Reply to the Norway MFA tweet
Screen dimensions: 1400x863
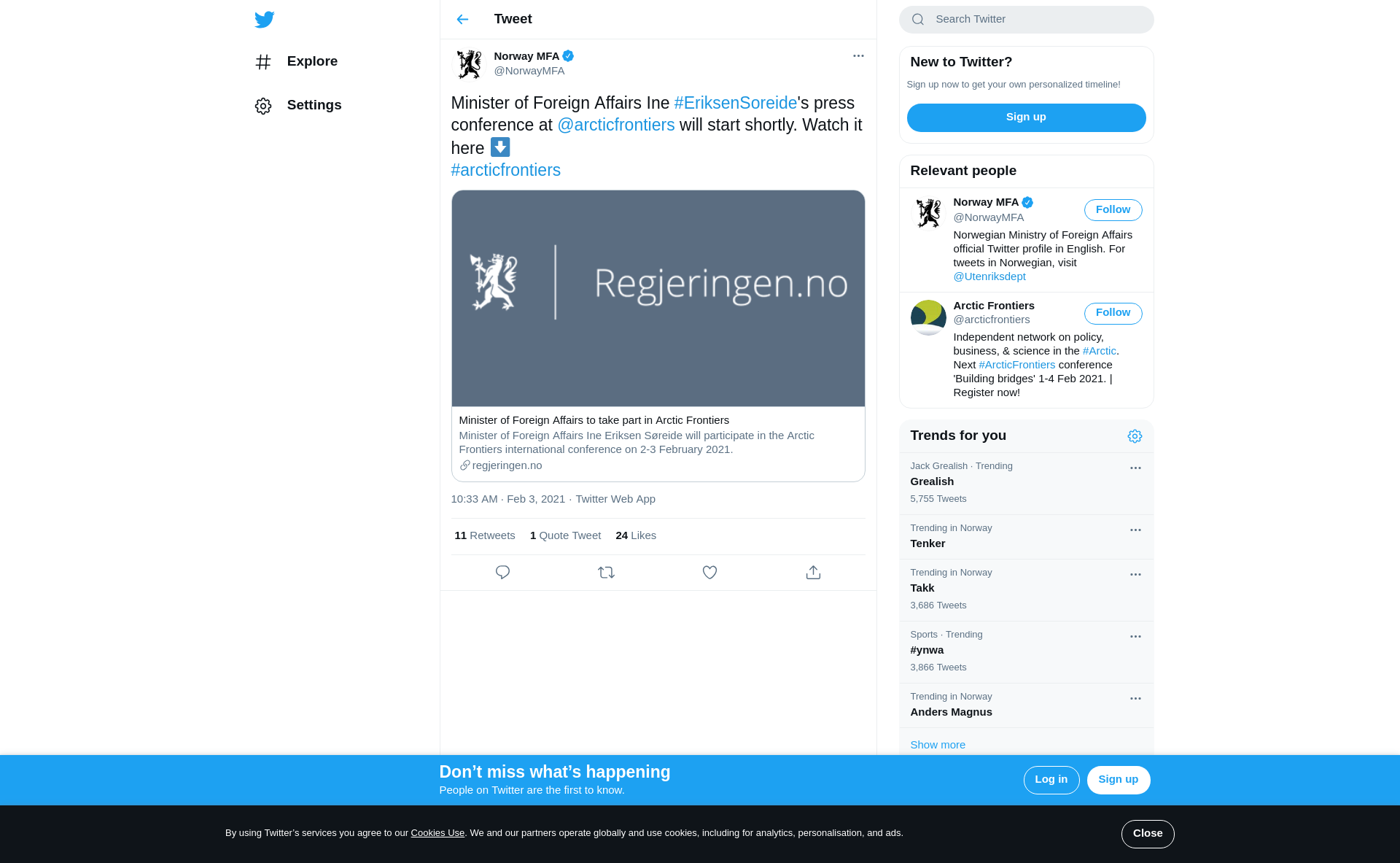click(x=502, y=573)
